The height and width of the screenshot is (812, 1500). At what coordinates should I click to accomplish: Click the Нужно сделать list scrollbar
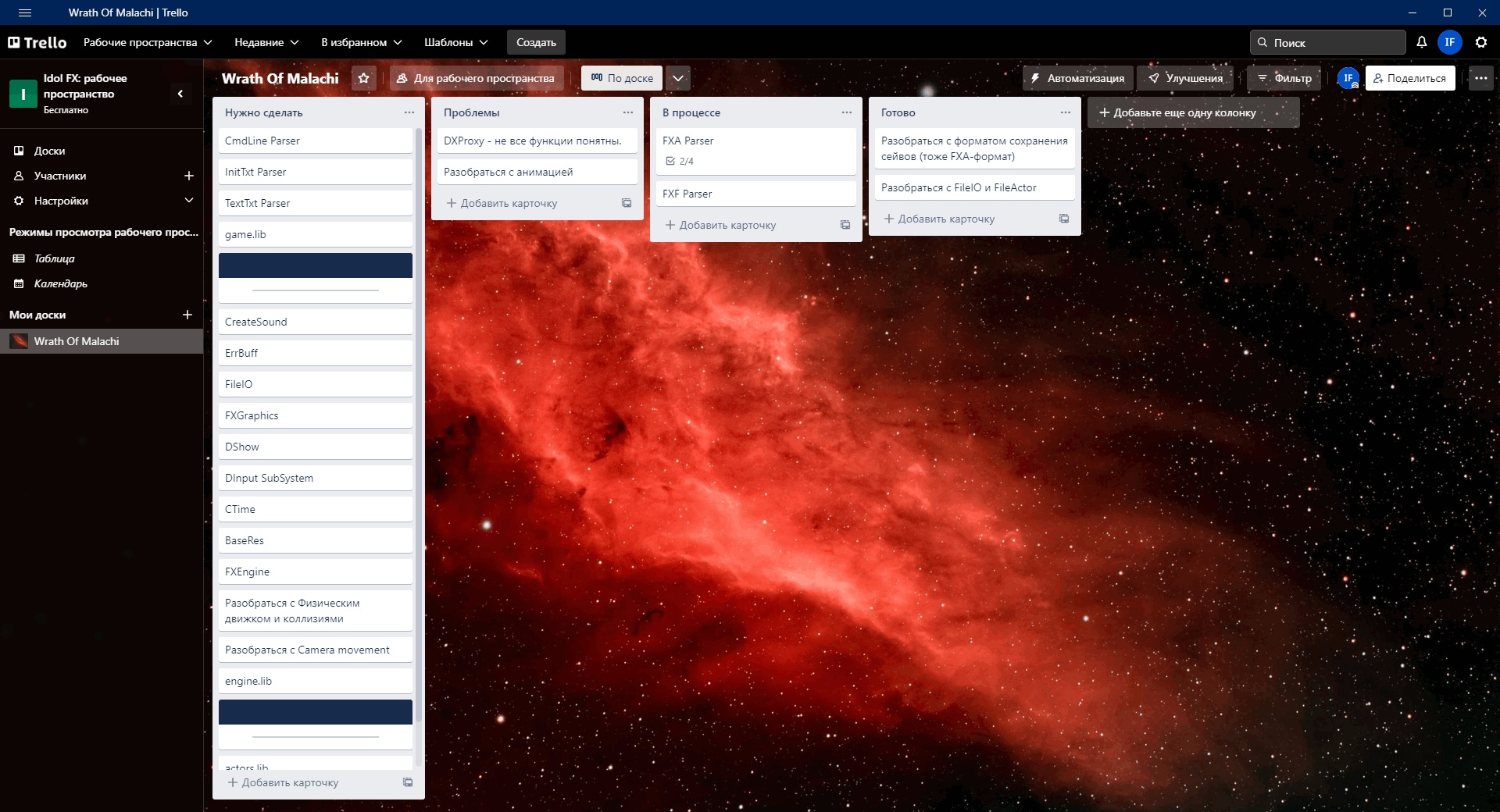click(x=419, y=426)
